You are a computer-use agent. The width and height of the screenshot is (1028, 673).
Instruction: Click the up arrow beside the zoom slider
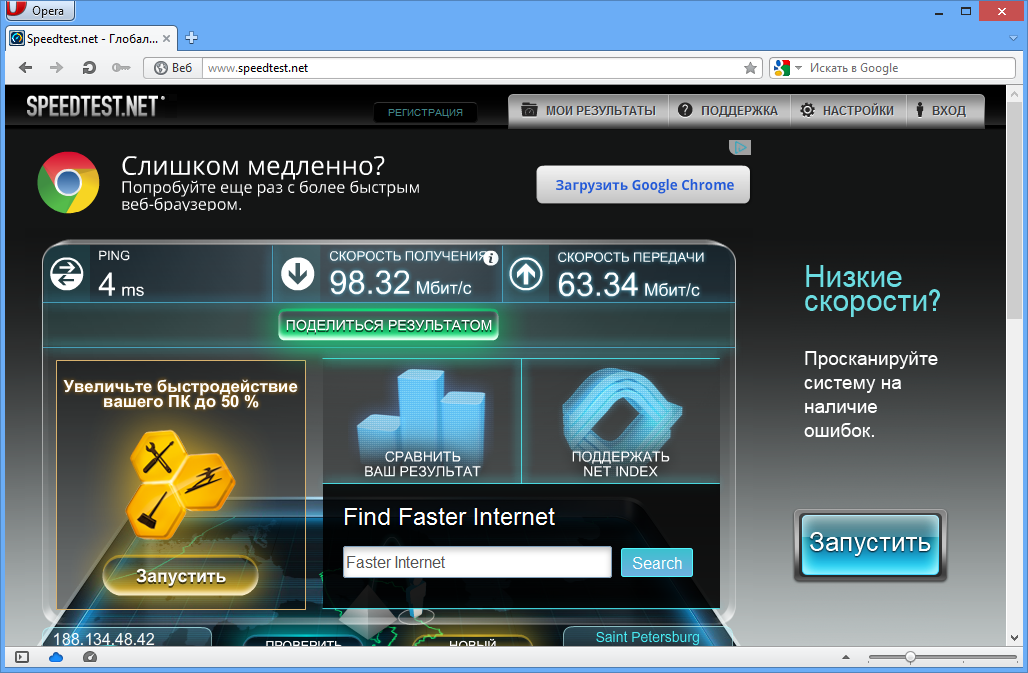coord(846,657)
